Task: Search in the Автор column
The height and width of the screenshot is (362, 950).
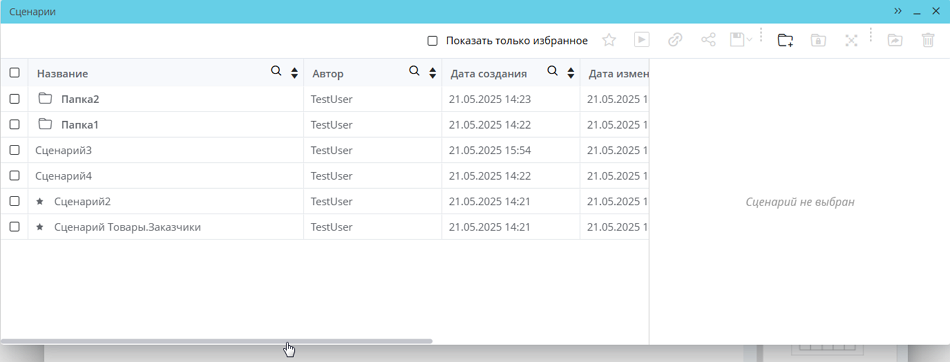Action: (414, 71)
